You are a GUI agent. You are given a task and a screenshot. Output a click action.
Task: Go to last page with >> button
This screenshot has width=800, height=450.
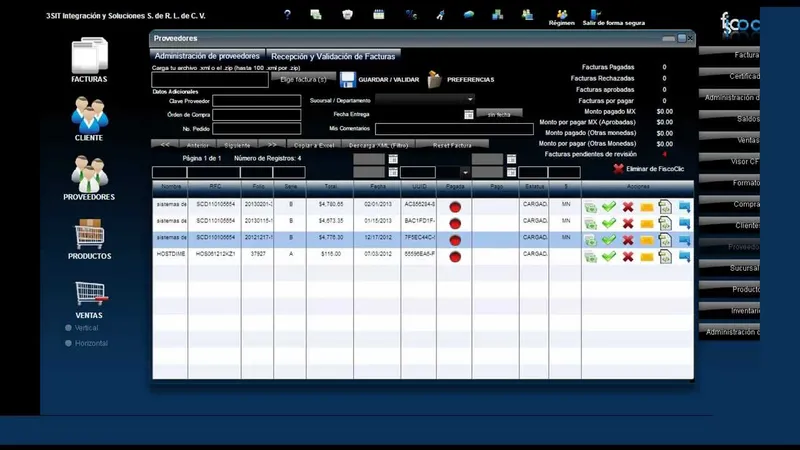tap(272, 145)
